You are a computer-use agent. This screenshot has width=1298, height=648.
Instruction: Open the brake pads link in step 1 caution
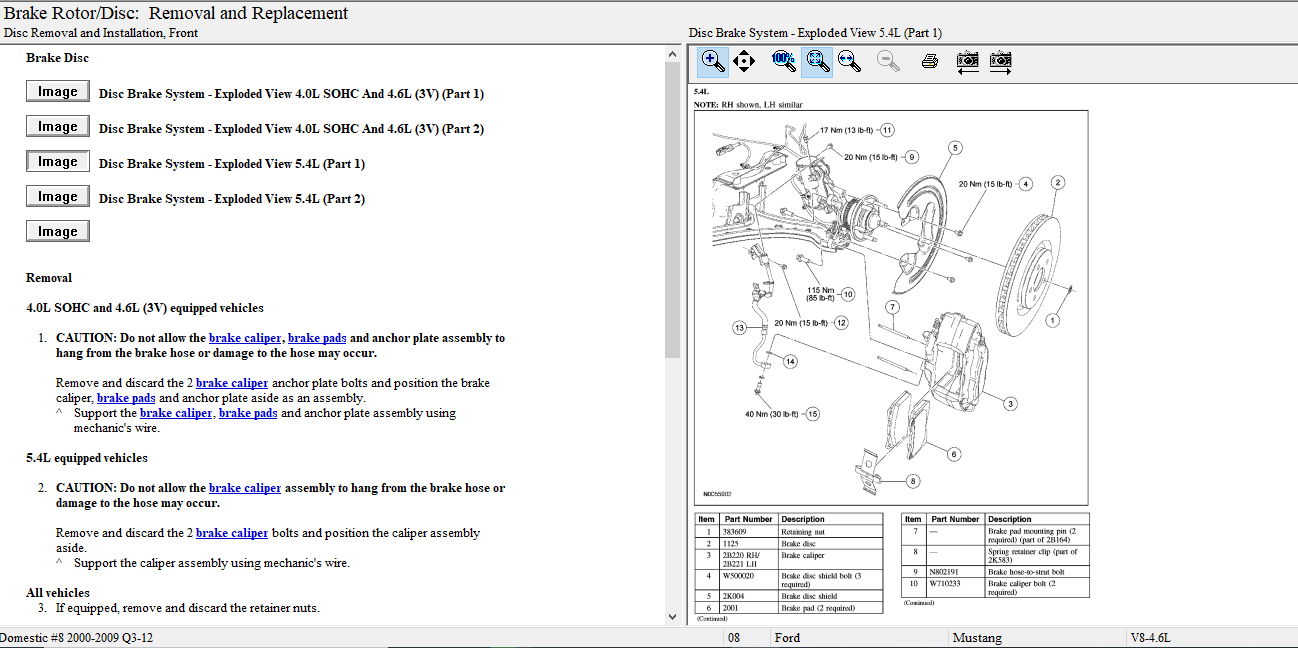point(317,338)
